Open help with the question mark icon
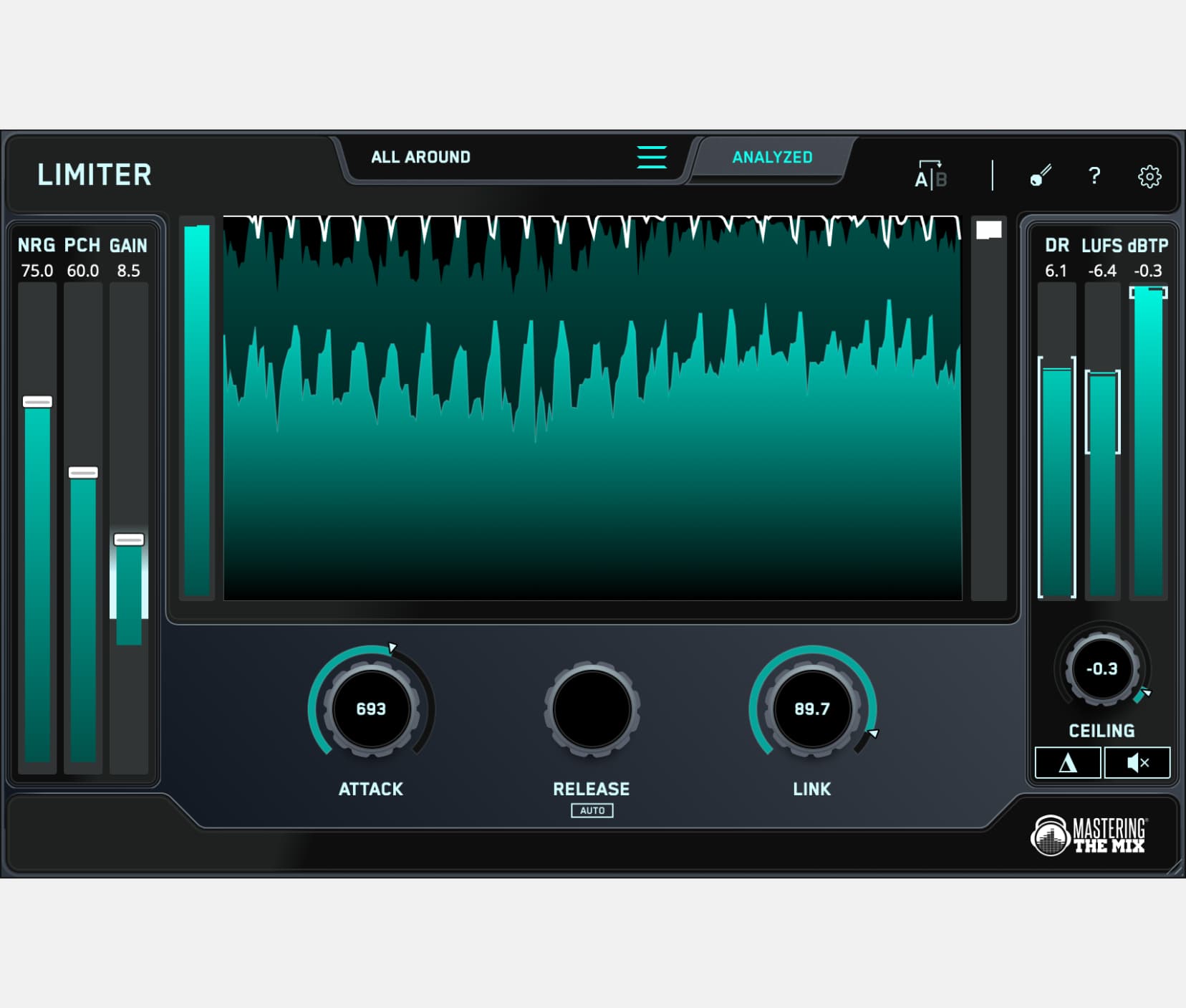1186x1008 pixels. [x=1094, y=176]
